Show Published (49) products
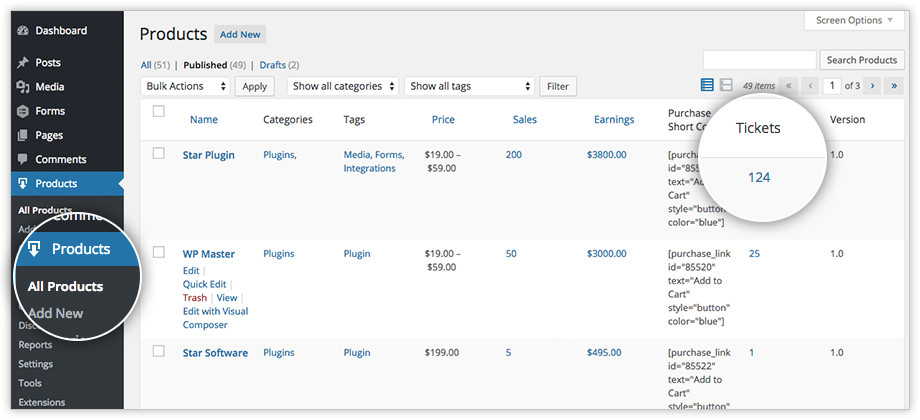Viewport: 920px width, 420px height. (215, 65)
